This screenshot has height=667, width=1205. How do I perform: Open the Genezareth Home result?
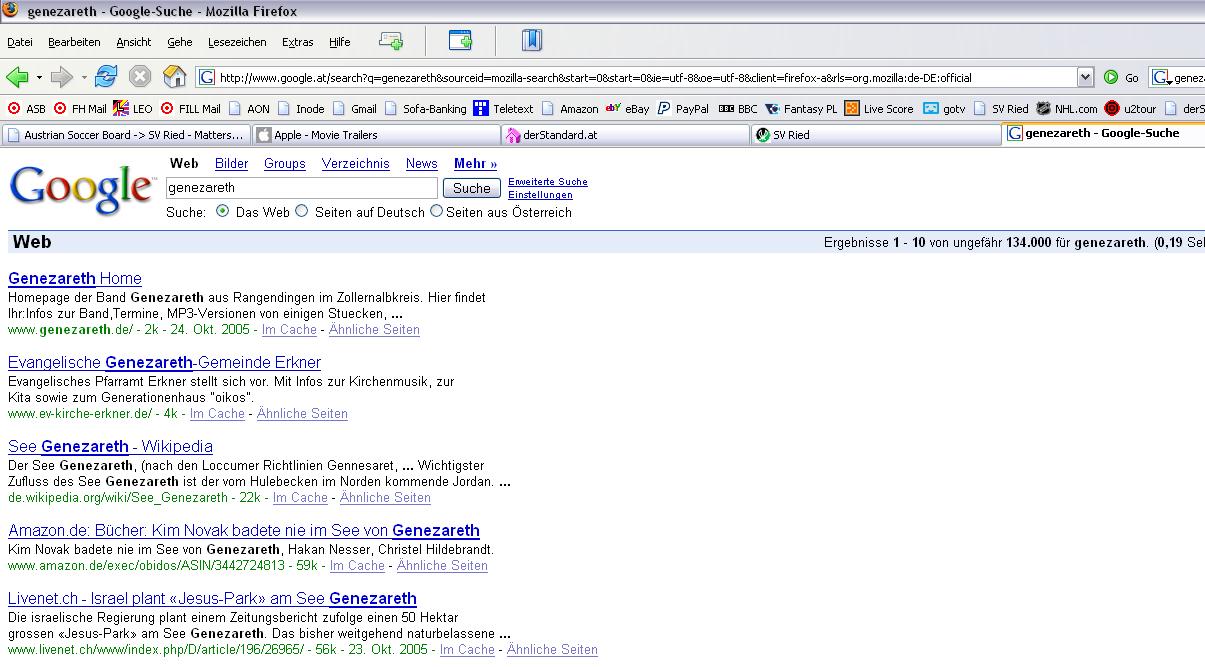[75, 279]
